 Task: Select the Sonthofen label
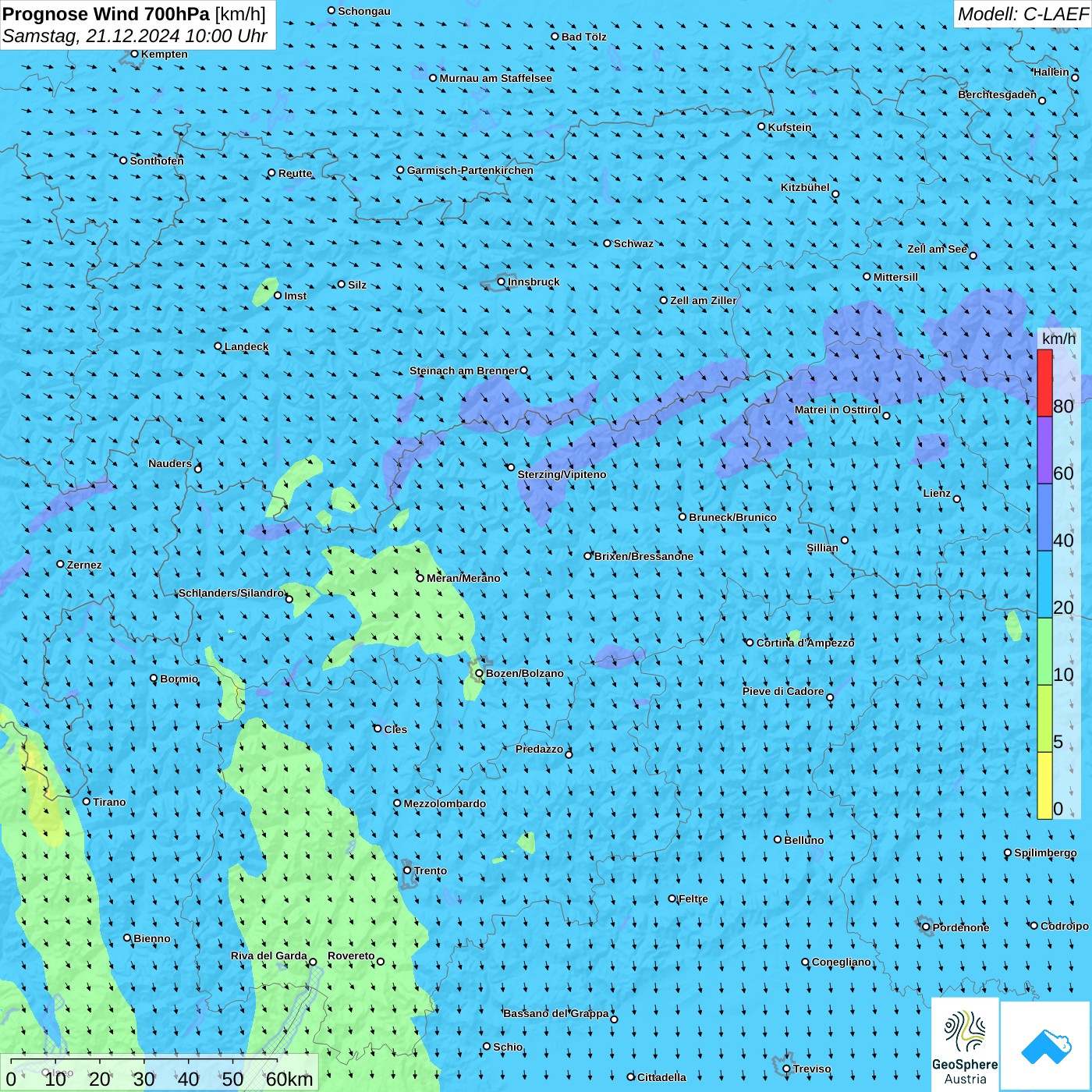coord(157,161)
